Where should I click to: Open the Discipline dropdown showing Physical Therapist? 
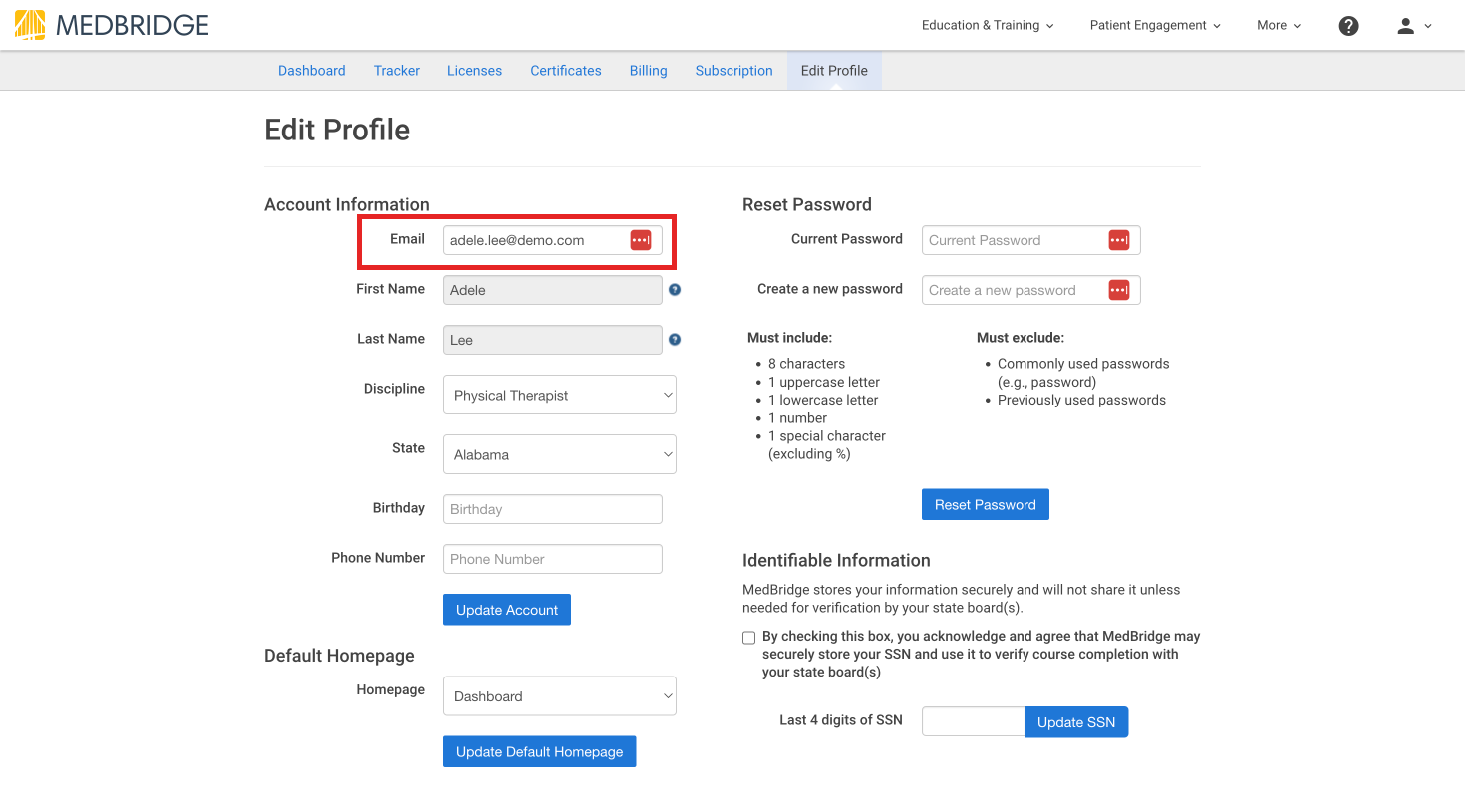tap(560, 395)
